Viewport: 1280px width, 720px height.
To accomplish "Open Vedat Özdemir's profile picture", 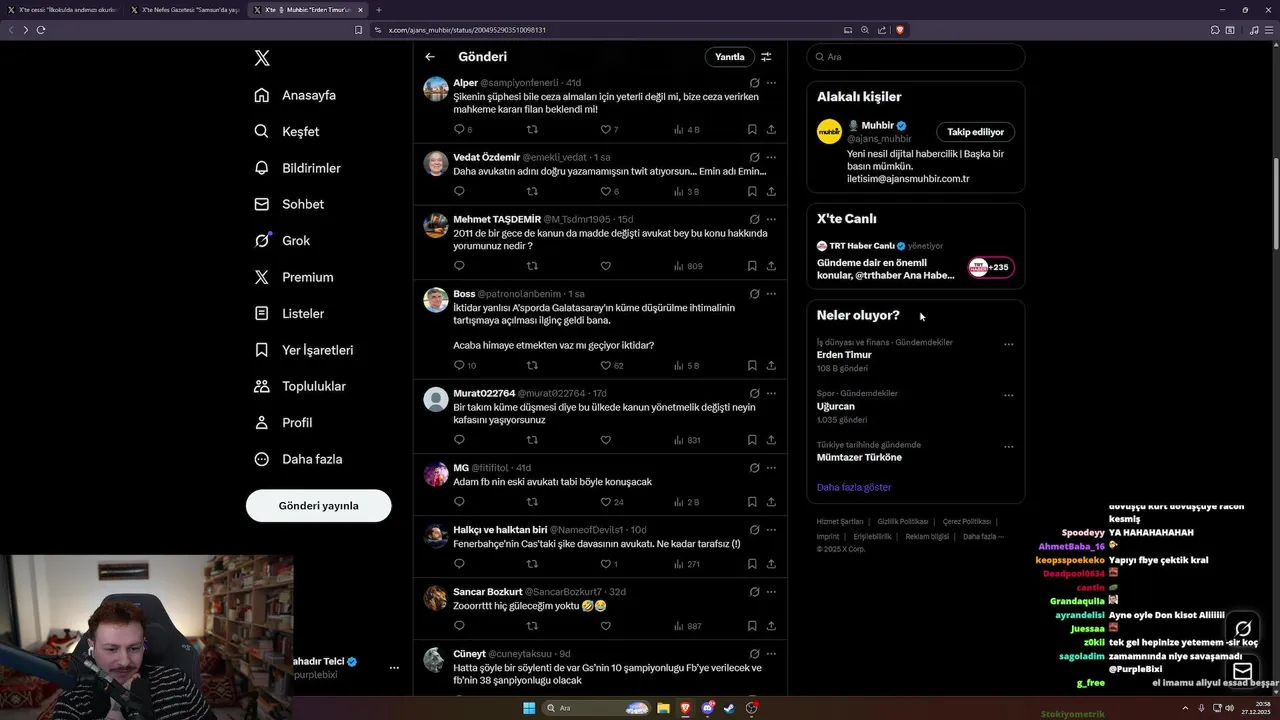I will (436, 164).
